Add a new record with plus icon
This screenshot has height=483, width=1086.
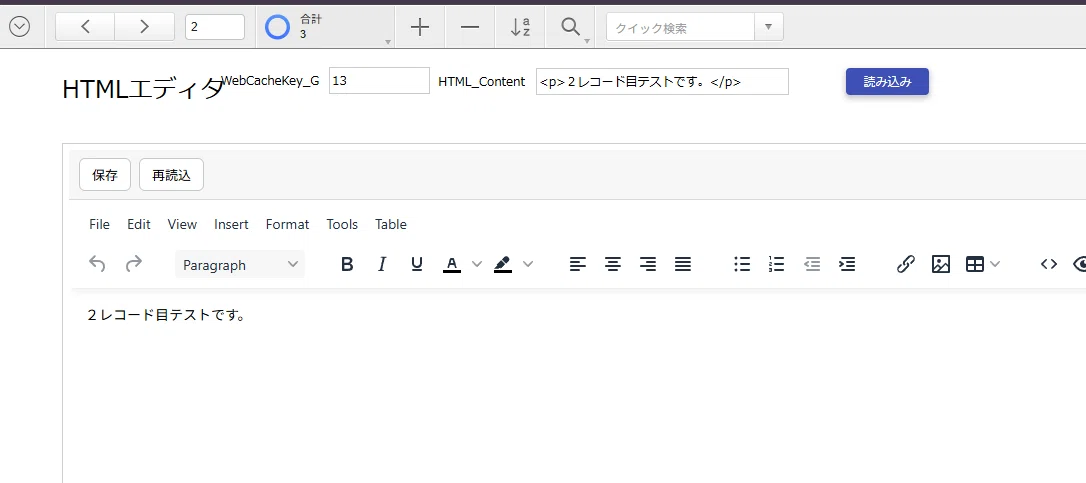point(420,27)
